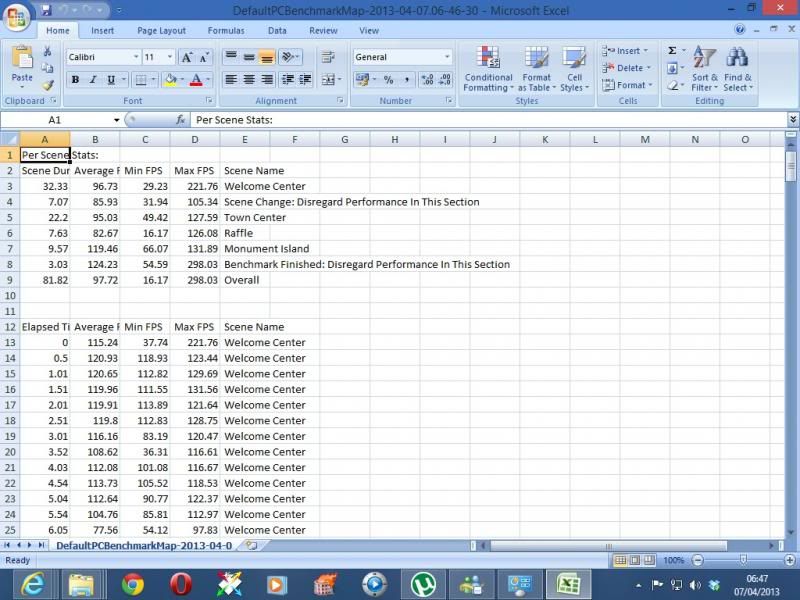Click the Cut scissors icon

tap(47, 52)
